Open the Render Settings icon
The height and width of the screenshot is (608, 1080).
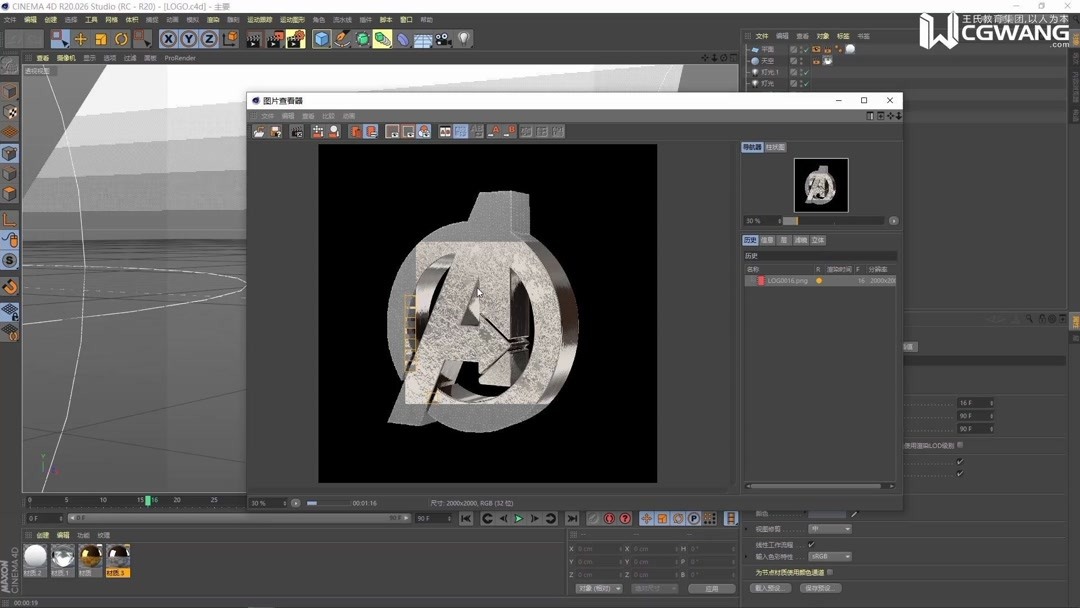[296, 38]
